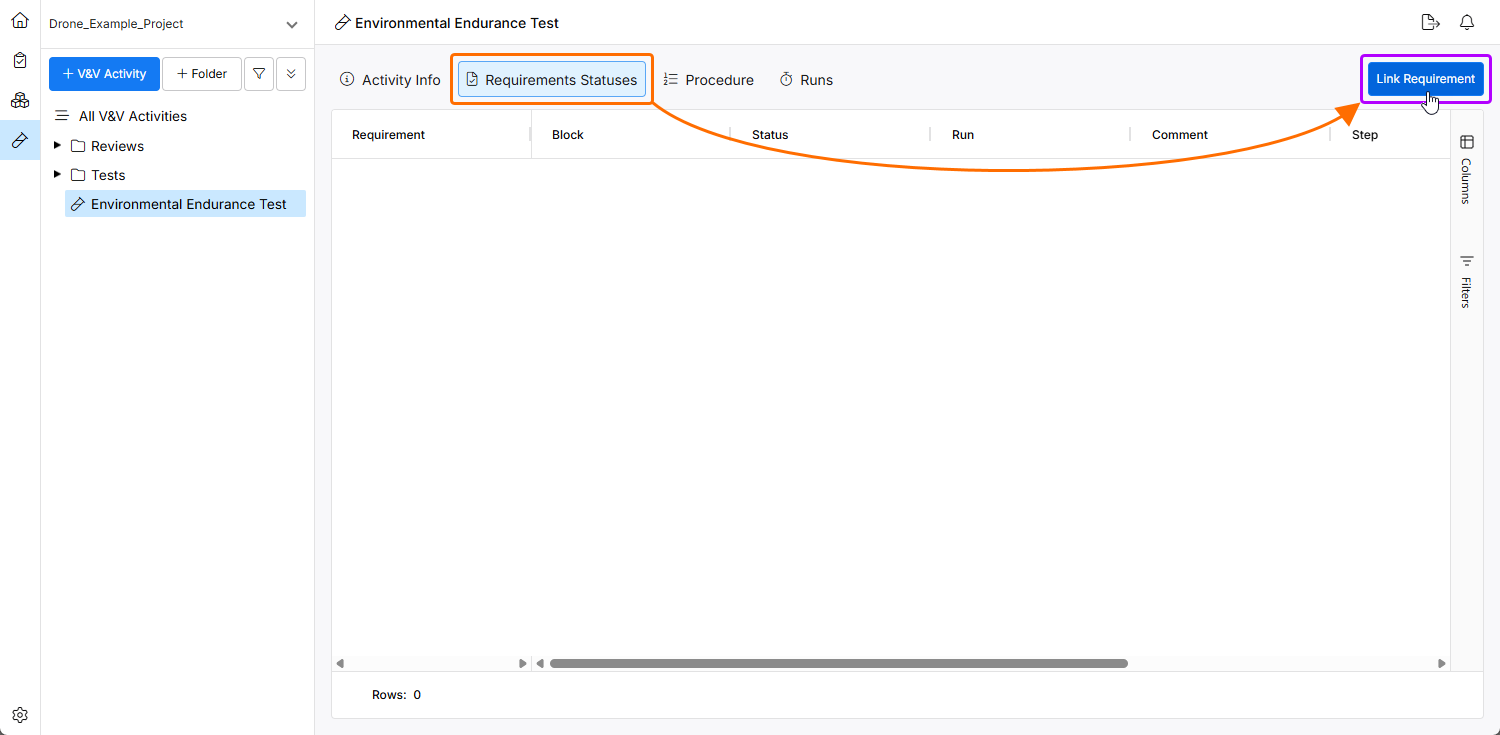This screenshot has width=1500, height=735.
Task: Open the V&V test-tube icon in rail
Action: 20,140
